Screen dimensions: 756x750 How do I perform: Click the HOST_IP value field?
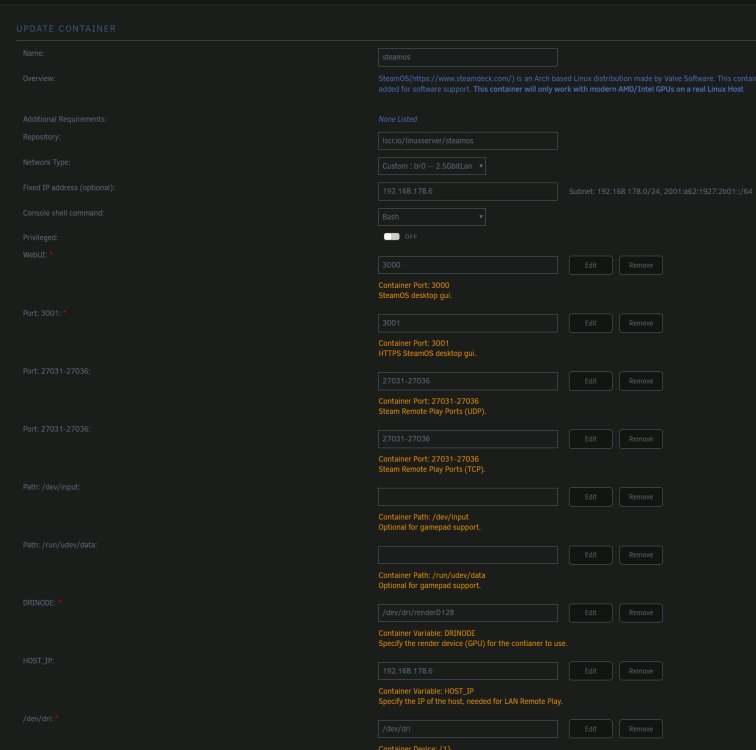point(468,671)
